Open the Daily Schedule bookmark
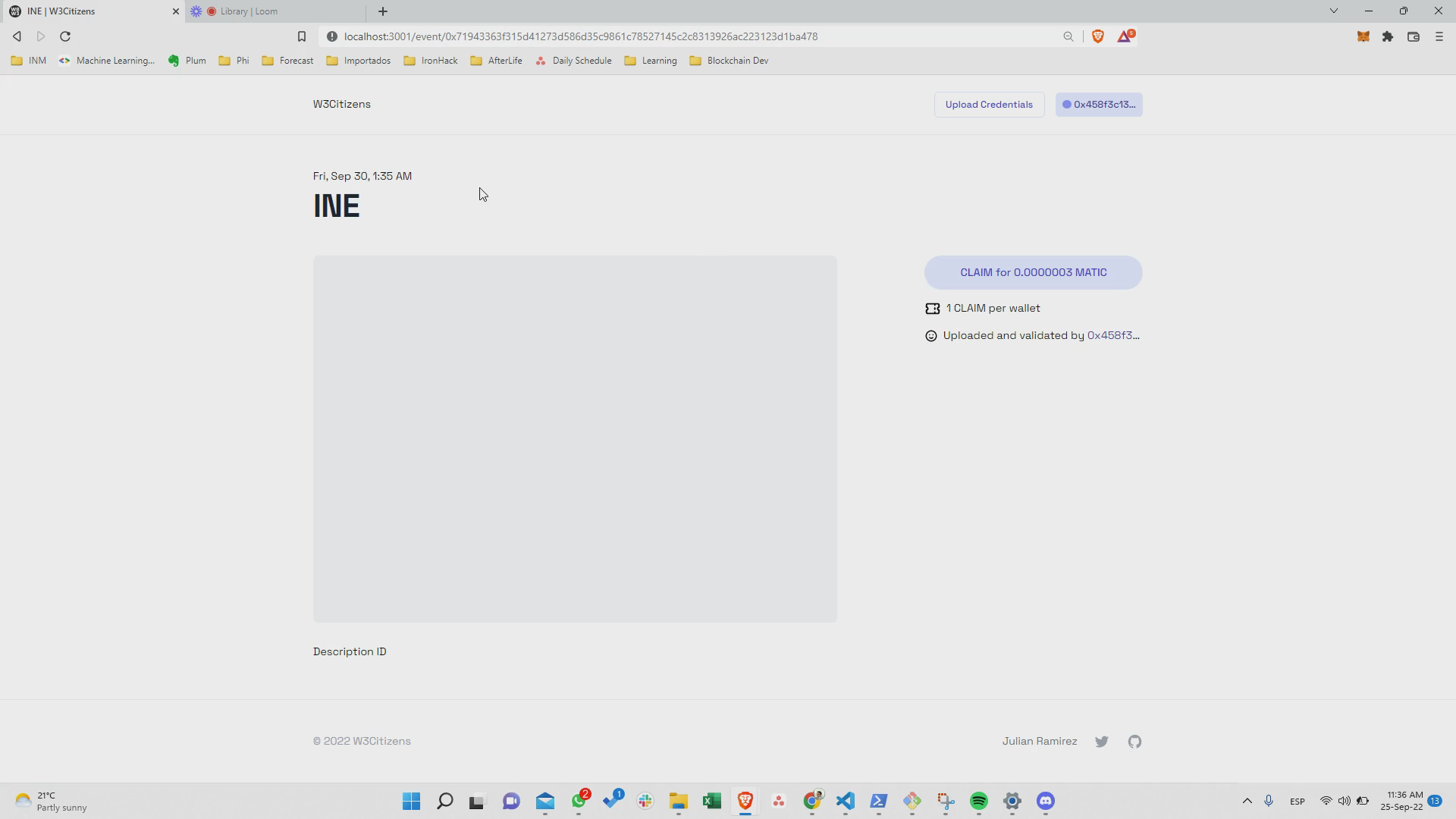The height and width of the screenshot is (819, 1456). (573, 61)
